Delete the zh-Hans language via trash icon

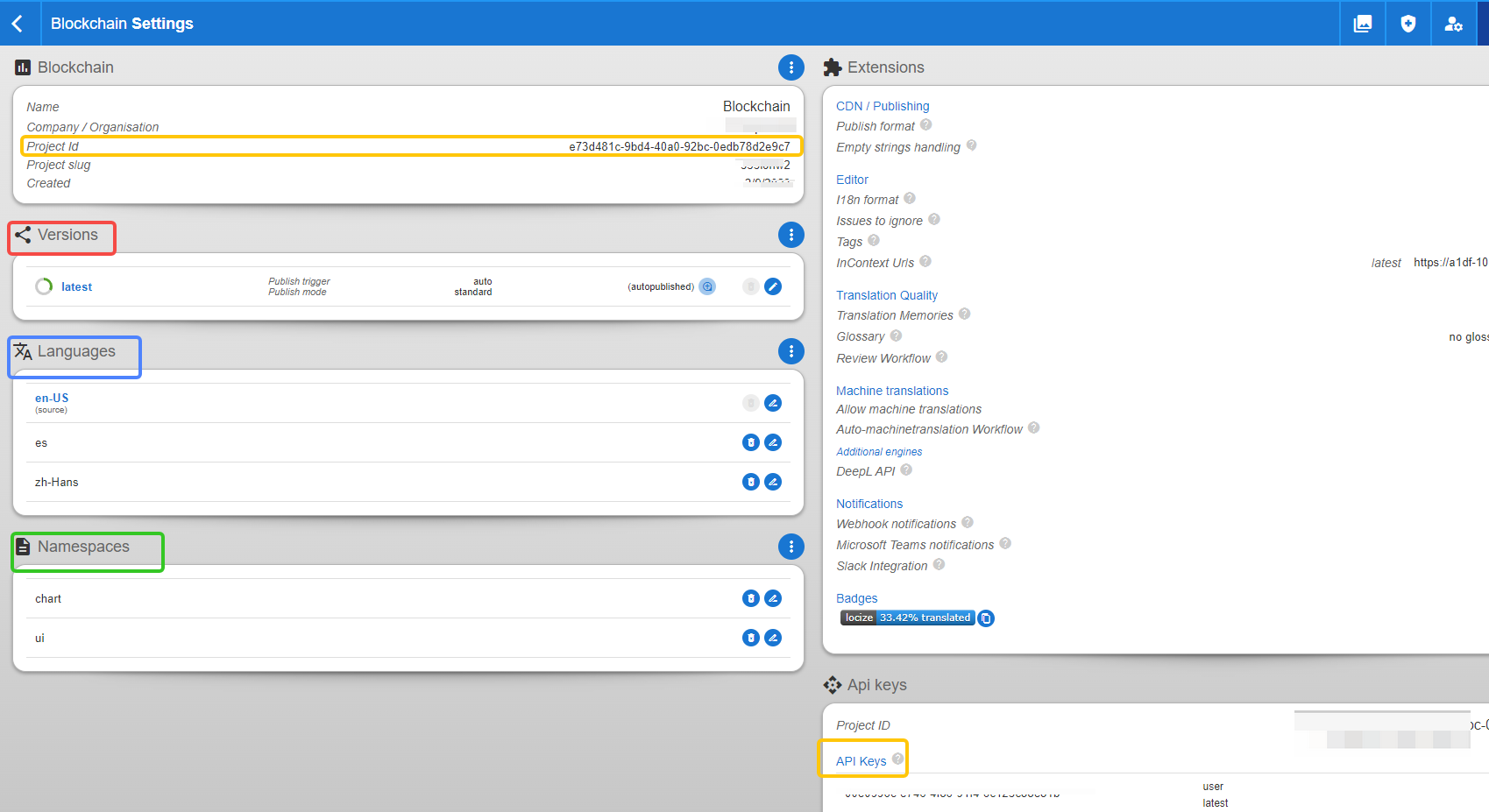750,481
